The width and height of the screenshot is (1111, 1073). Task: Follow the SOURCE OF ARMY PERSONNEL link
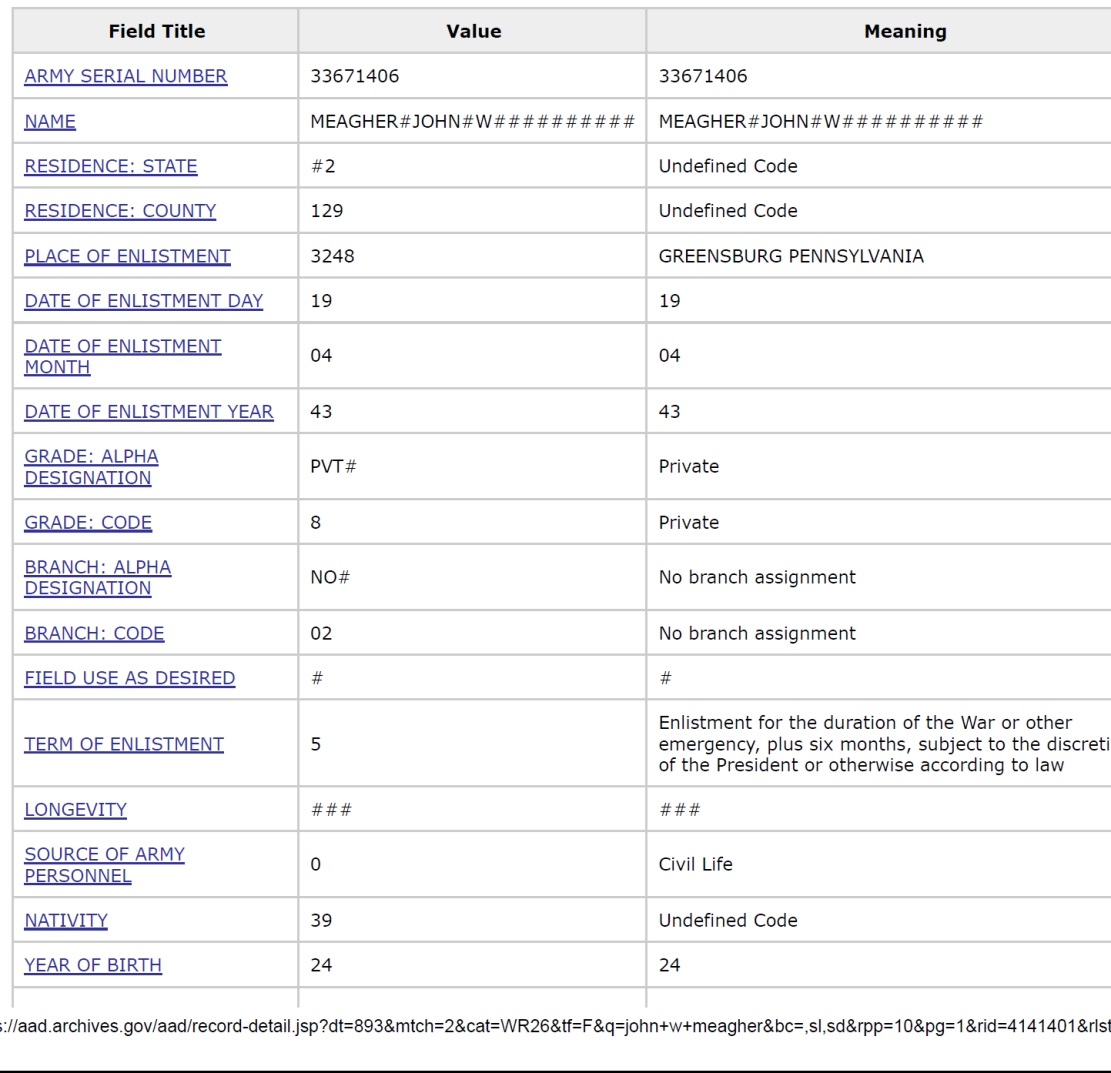[x=105, y=865]
